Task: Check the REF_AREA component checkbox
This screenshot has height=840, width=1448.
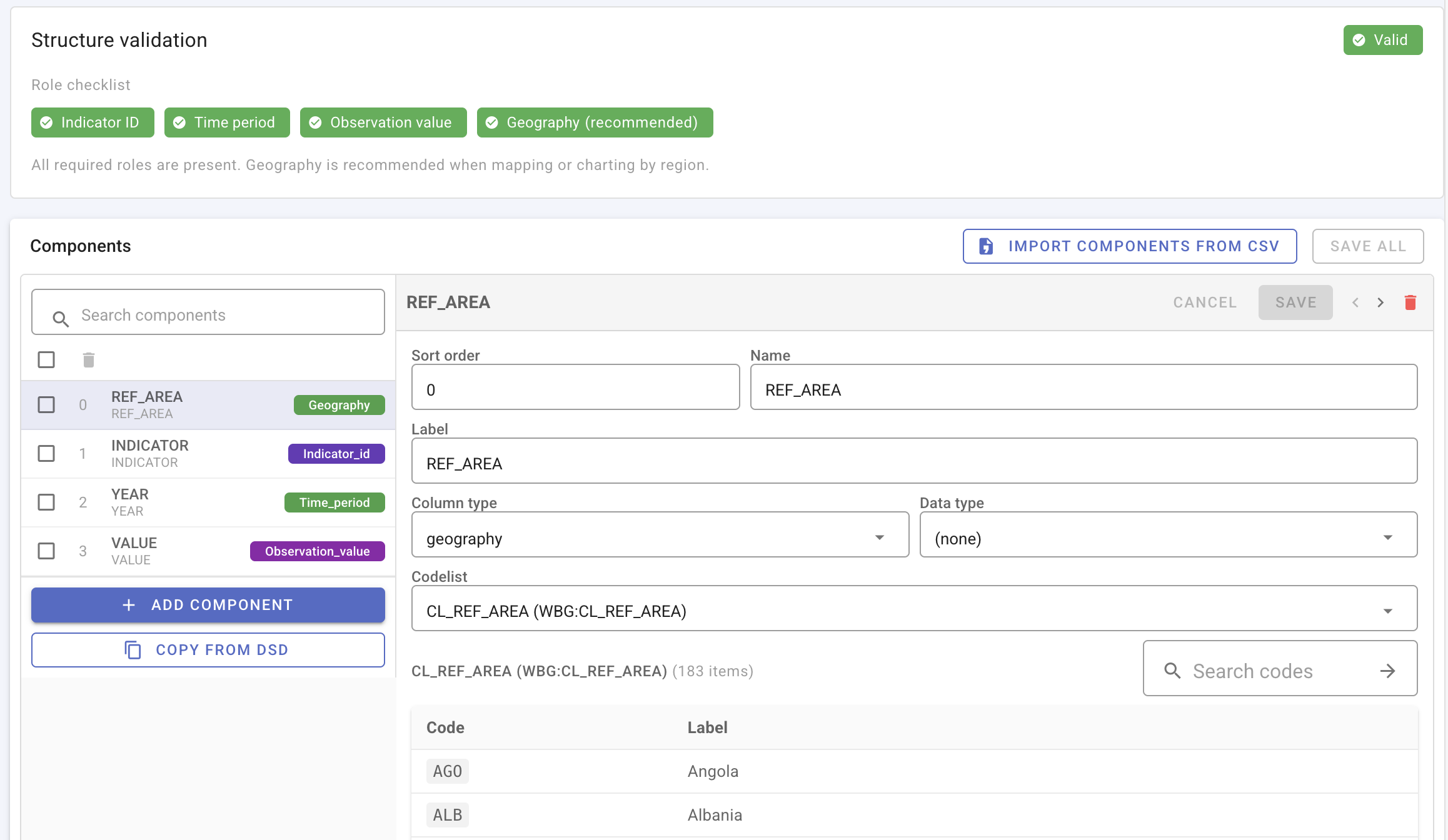Action: [46, 405]
